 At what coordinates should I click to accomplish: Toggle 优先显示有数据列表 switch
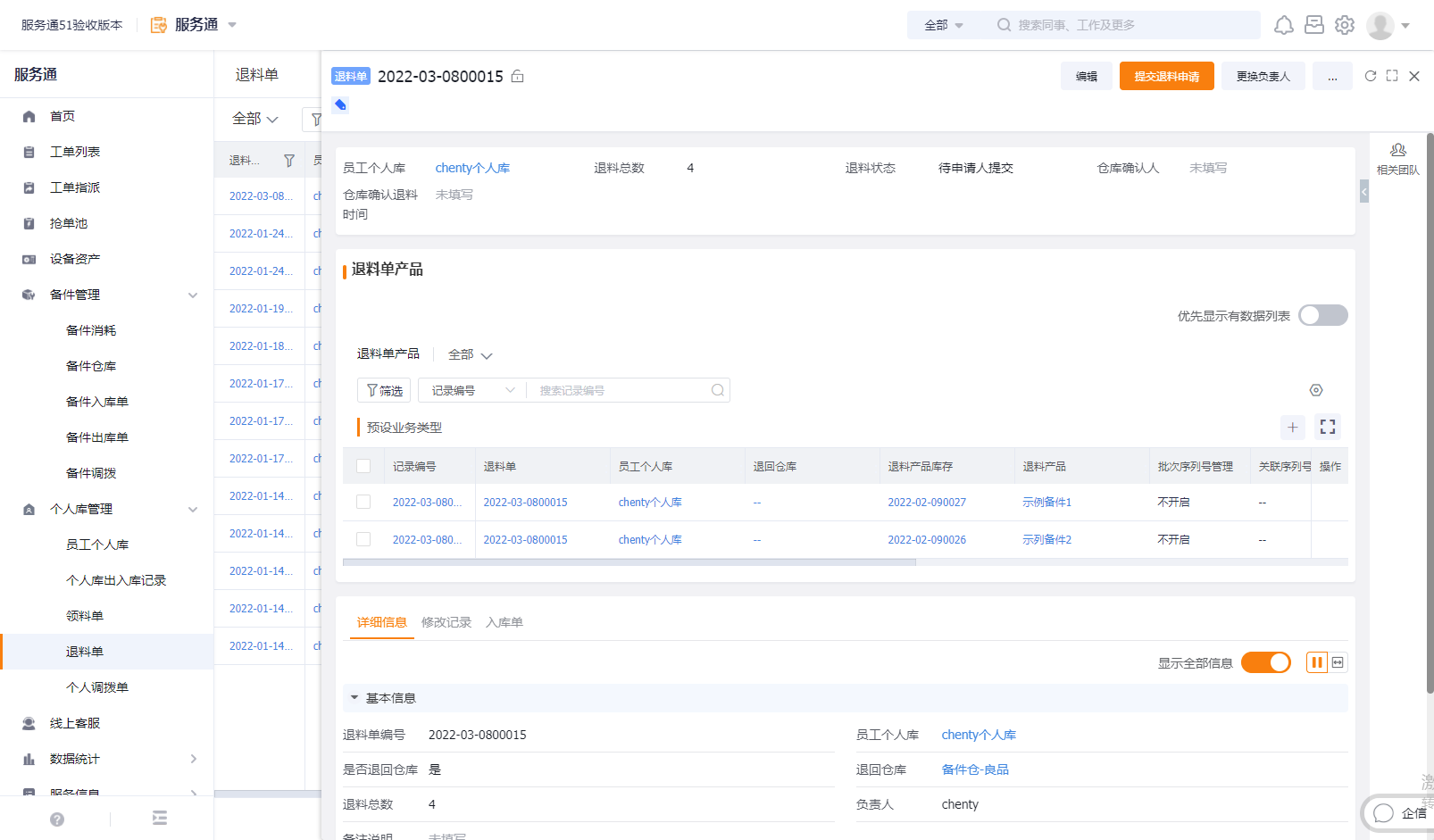click(x=1323, y=315)
